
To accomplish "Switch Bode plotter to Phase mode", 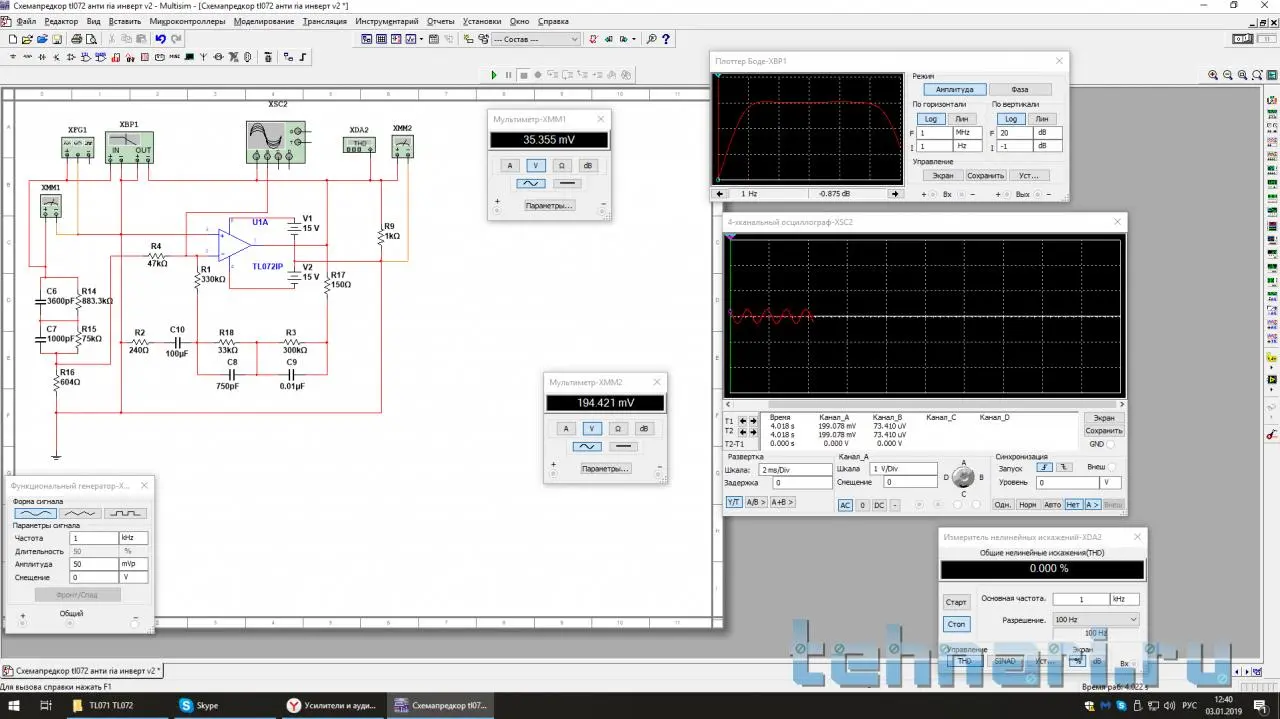I will [x=1019, y=90].
